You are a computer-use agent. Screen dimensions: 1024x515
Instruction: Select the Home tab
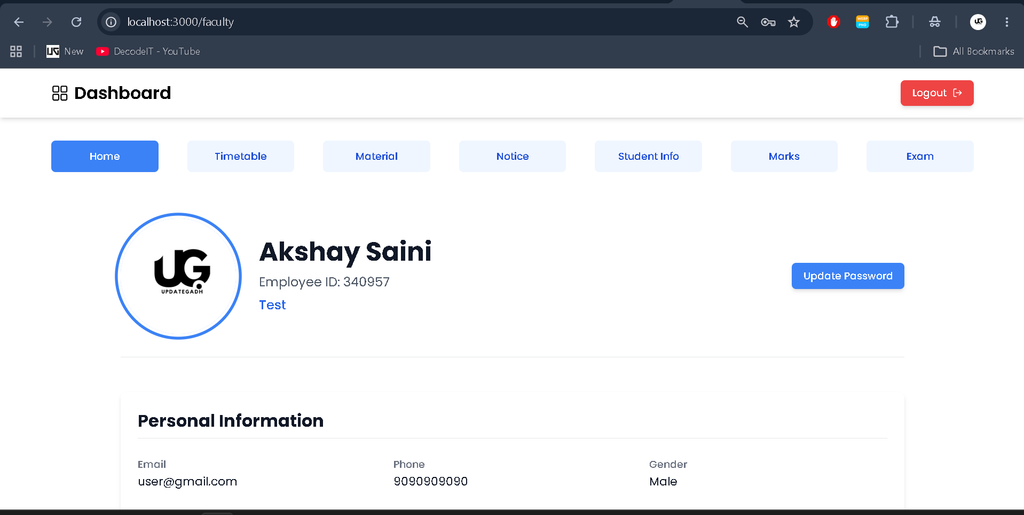point(104,157)
